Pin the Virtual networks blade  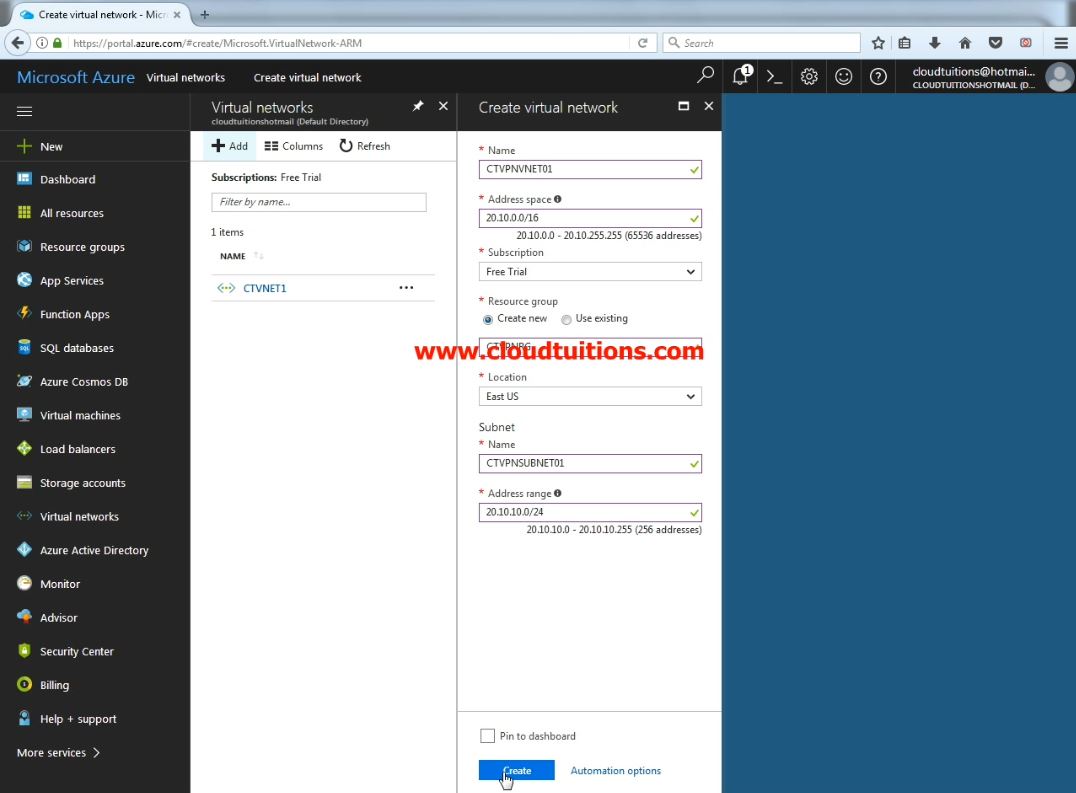coord(418,106)
